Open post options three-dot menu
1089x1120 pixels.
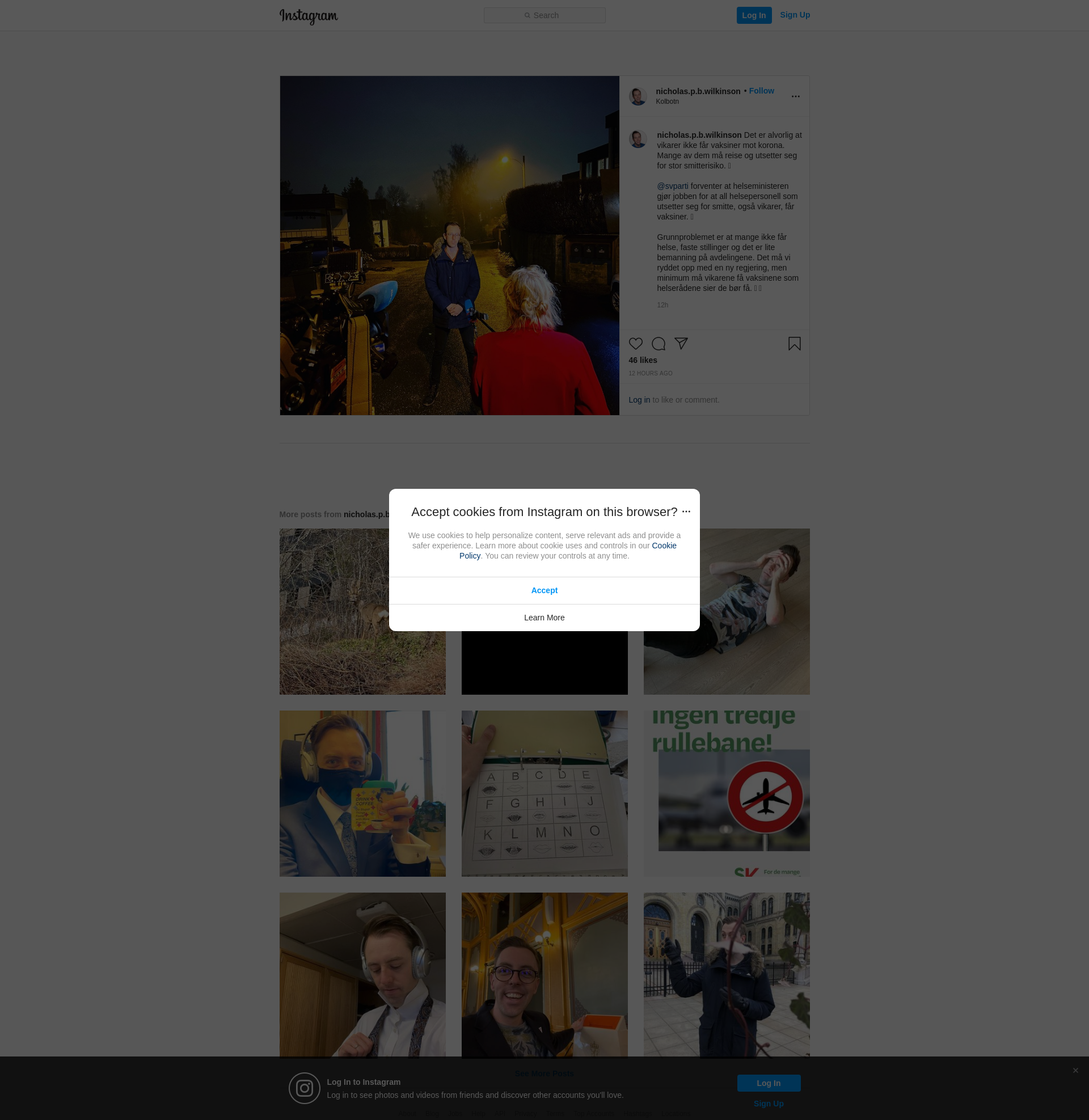795,96
